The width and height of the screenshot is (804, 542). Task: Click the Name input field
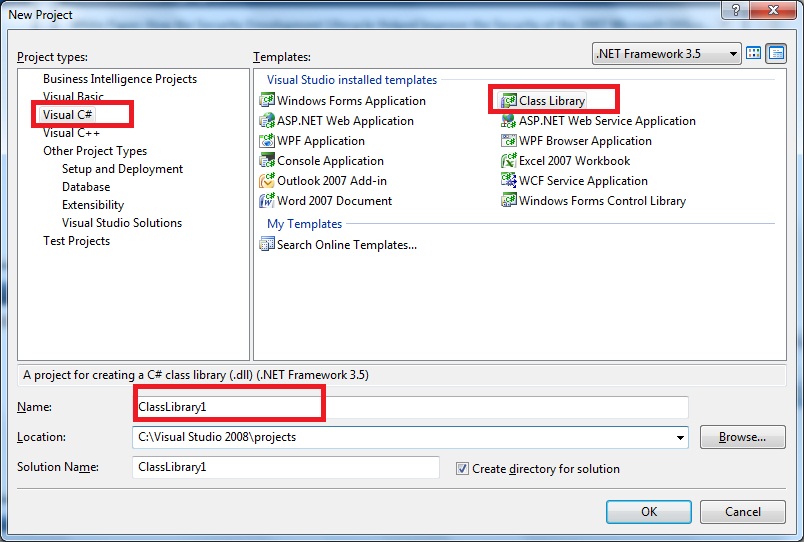(410, 407)
